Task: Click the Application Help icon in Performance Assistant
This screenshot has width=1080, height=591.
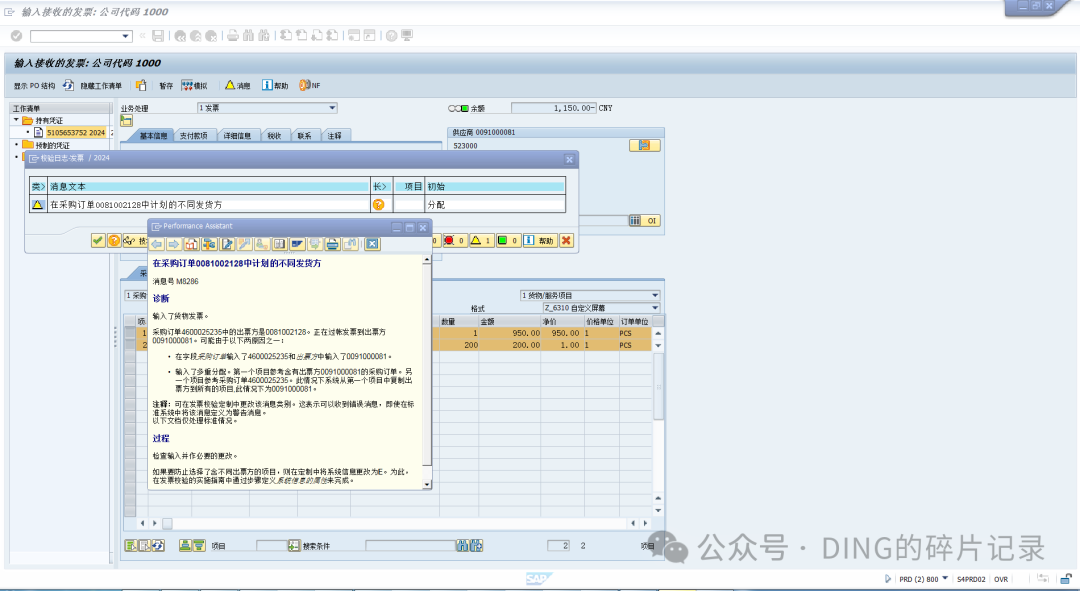Action: point(191,244)
